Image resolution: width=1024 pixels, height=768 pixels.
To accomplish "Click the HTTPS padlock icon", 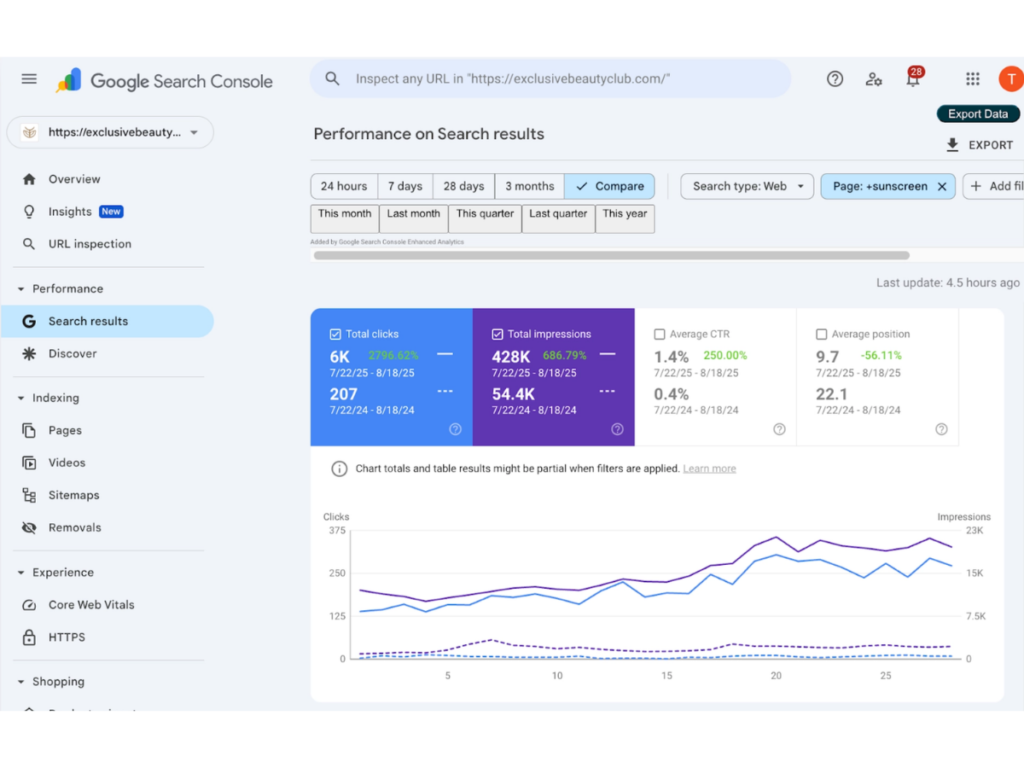I will click(29, 637).
